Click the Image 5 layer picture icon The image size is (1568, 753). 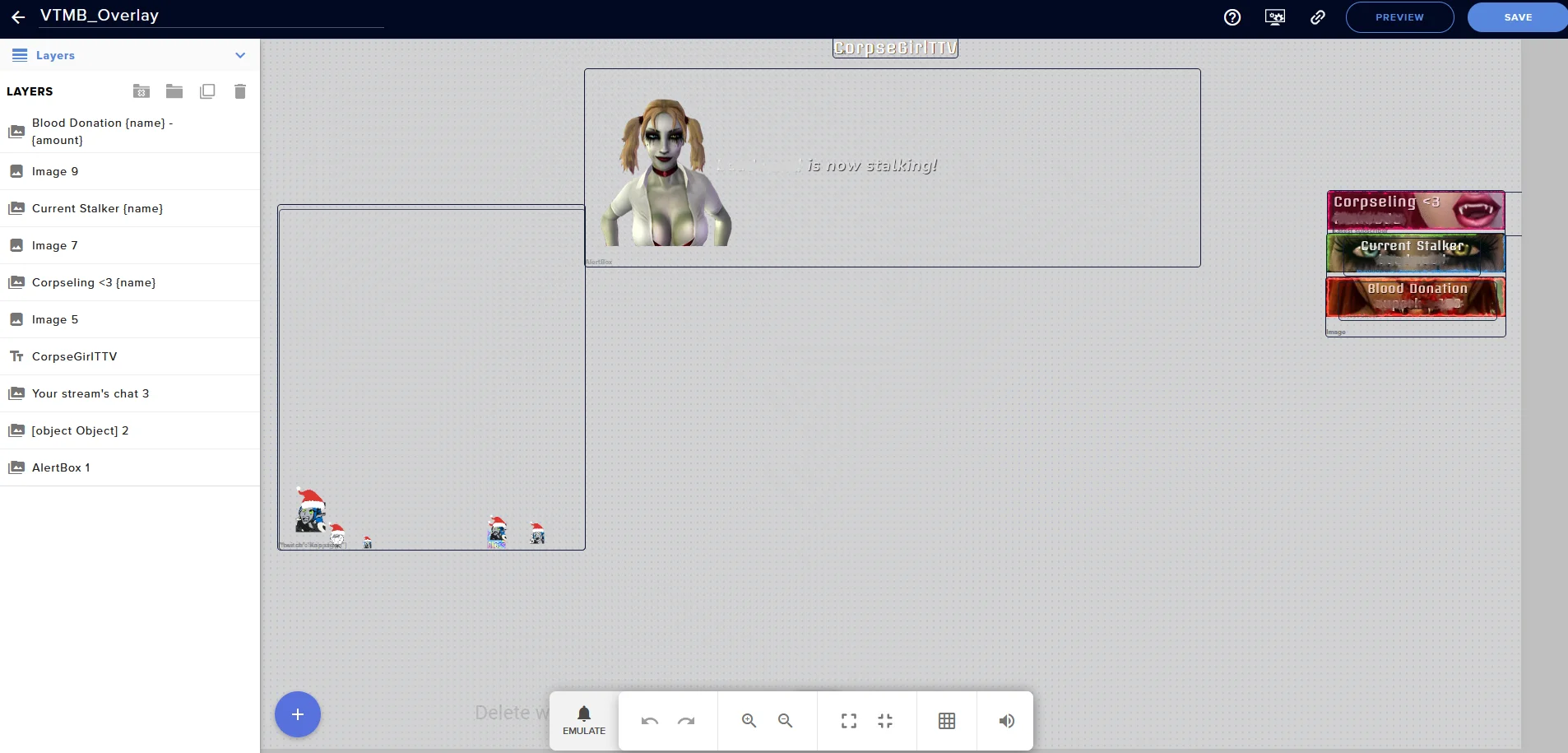[16, 319]
